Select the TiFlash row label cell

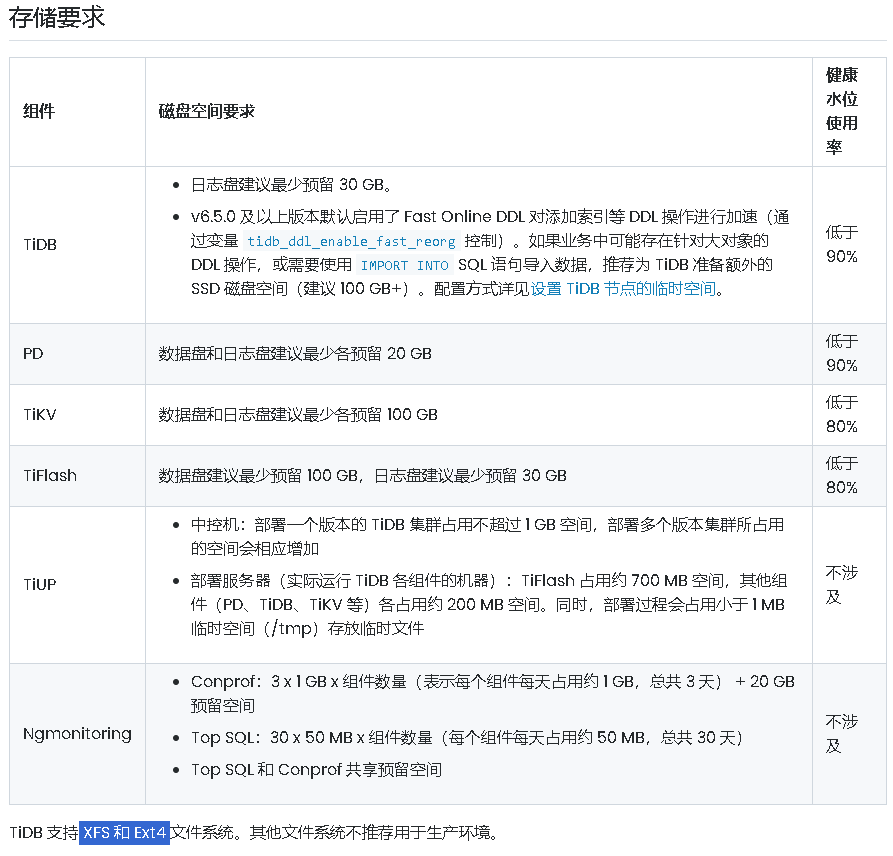[x=49, y=476]
